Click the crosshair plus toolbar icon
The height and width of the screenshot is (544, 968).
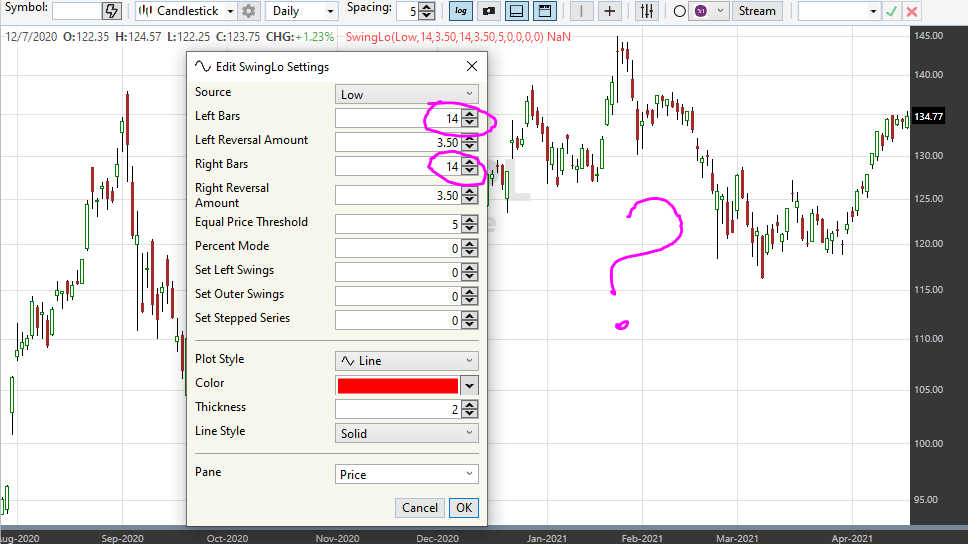tap(609, 11)
